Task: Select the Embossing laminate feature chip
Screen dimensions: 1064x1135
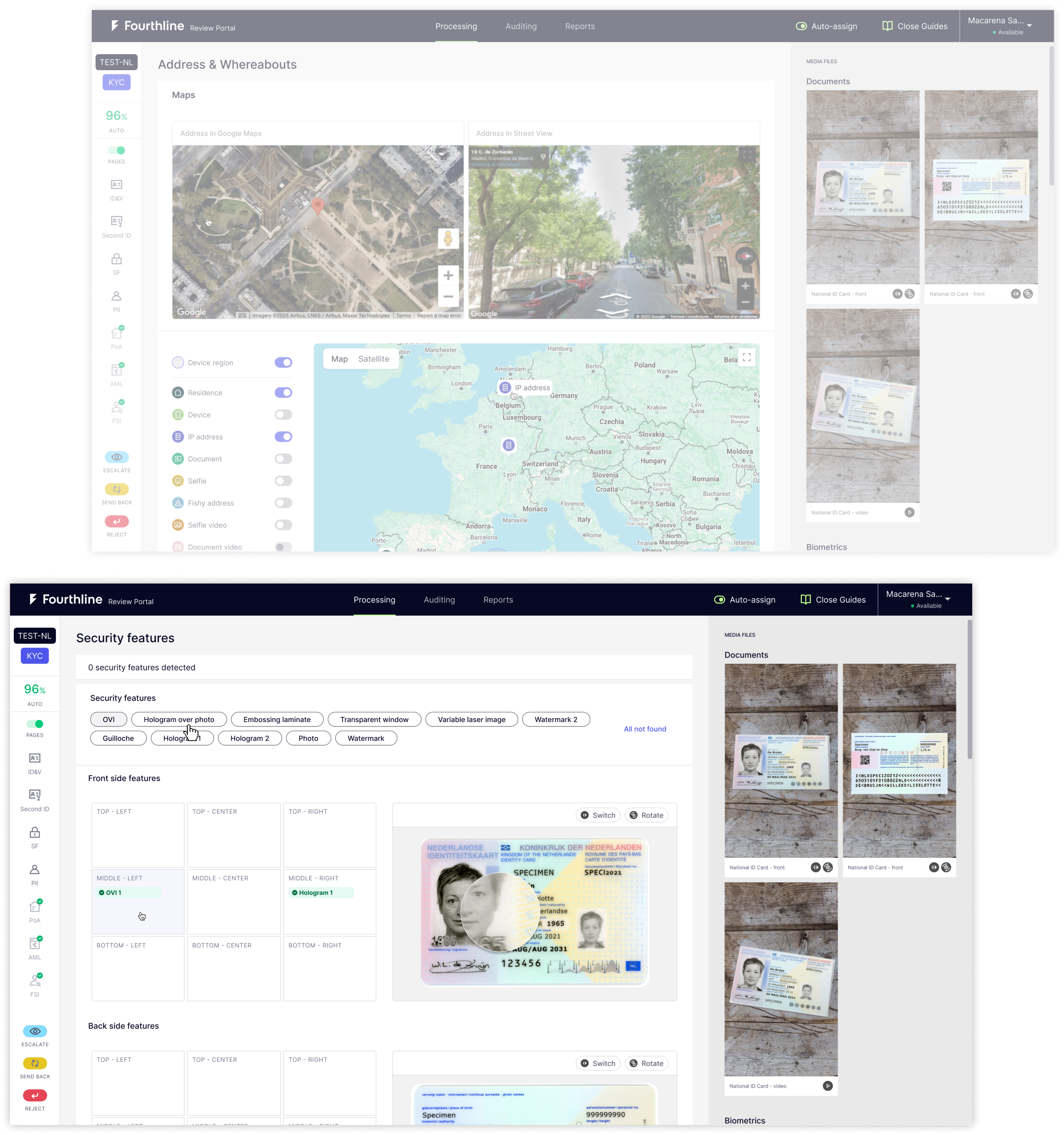Action: pyautogui.click(x=277, y=719)
